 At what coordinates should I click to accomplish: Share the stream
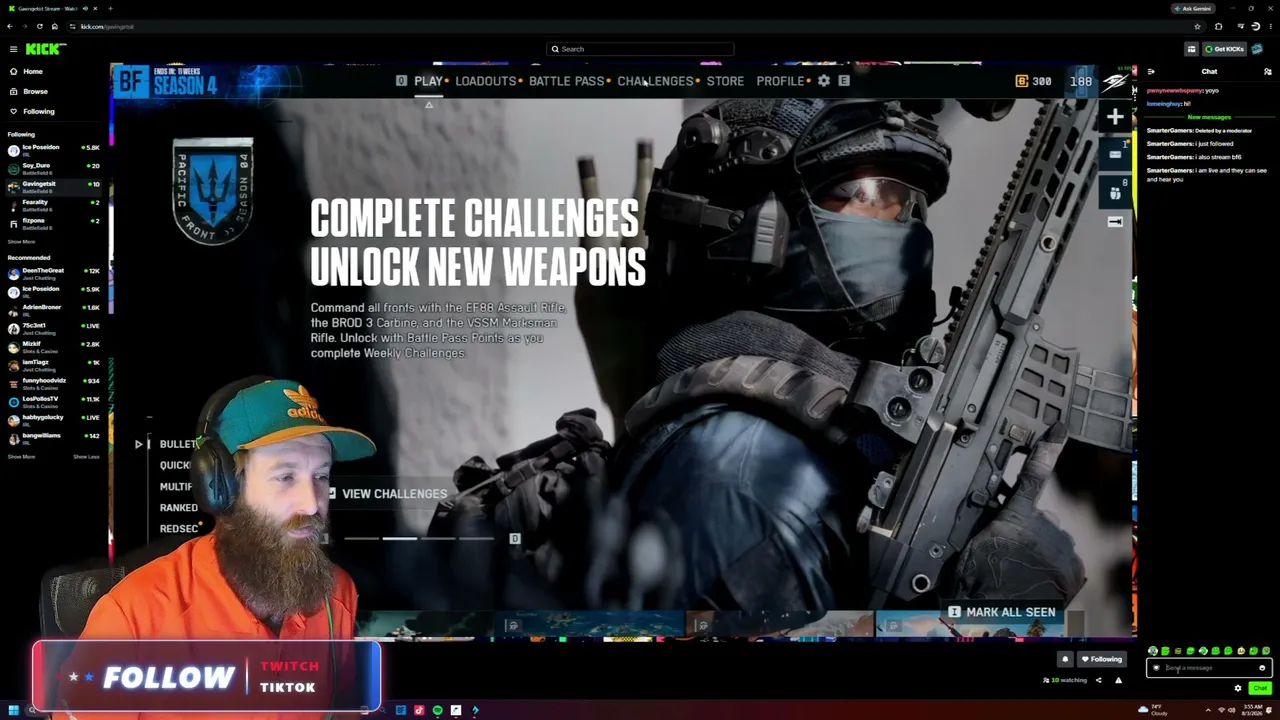pyautogui.click(x=1098, y=681)
